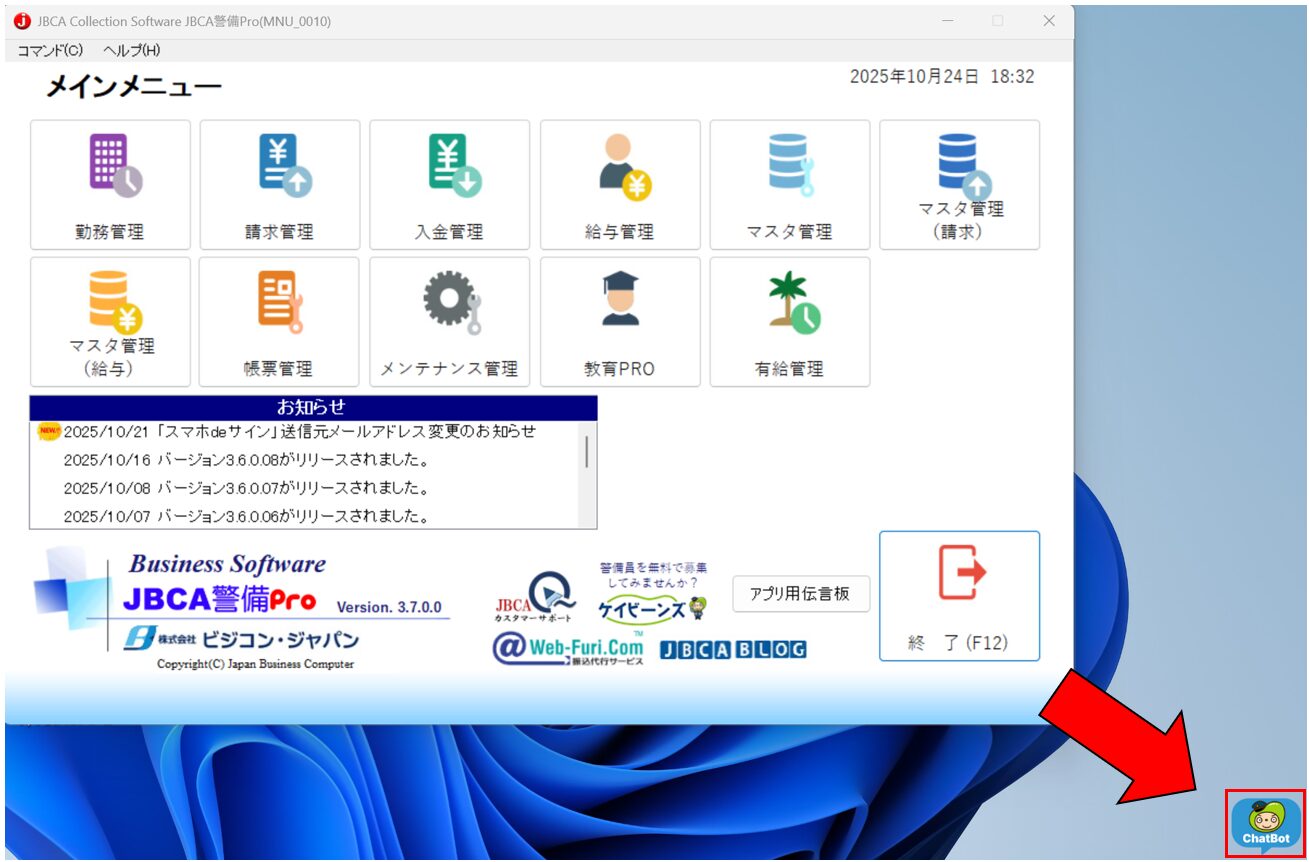Click the お知らせ list scrollbar
This screenshot has height=862, width=1309.
point(587,453)
